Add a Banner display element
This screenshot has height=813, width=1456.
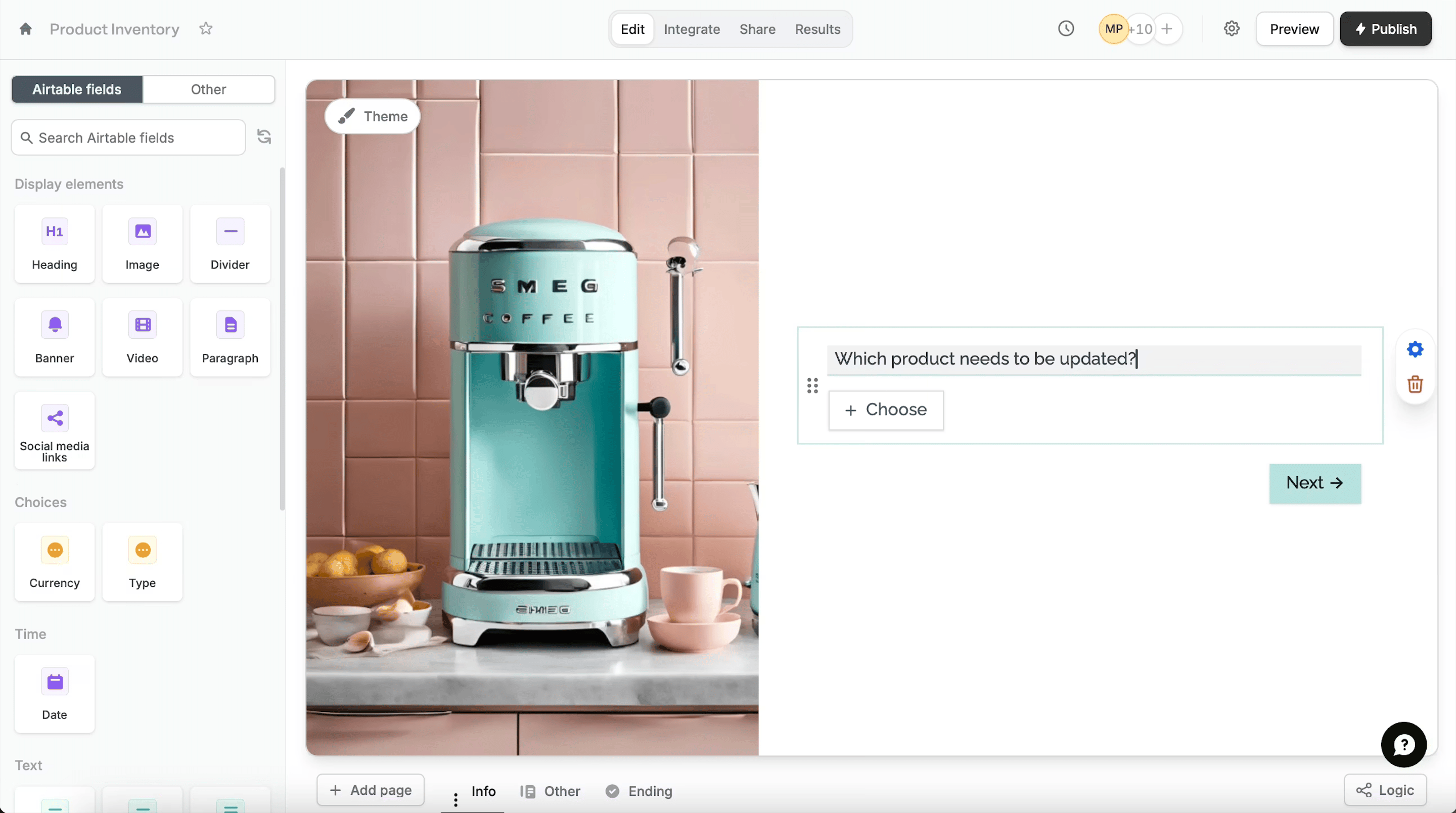coord(54,337)
